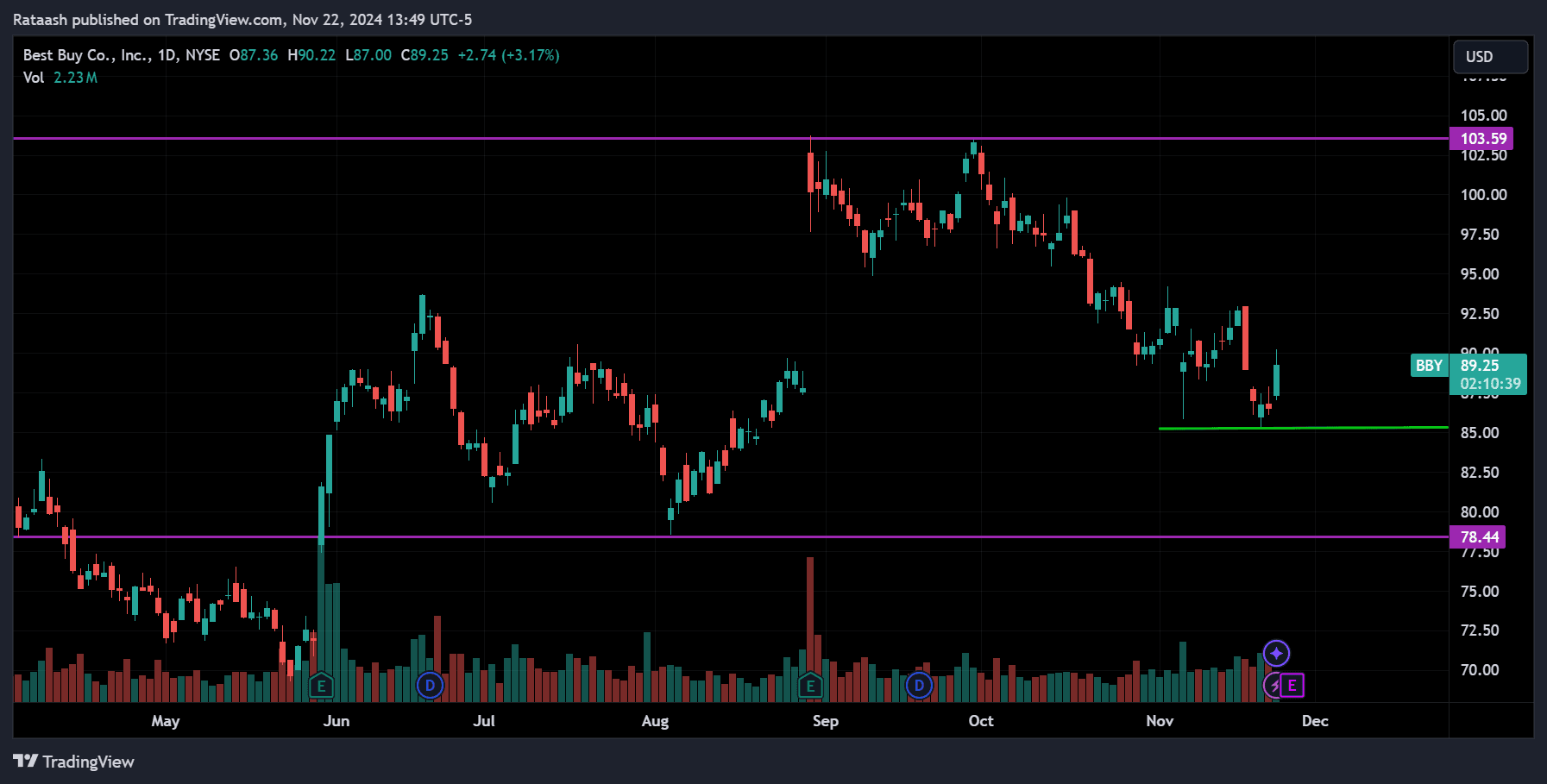The width and height of the screenshot is (1547, 784).
Task: Select the lower purple support line
Action: (730, 536)
